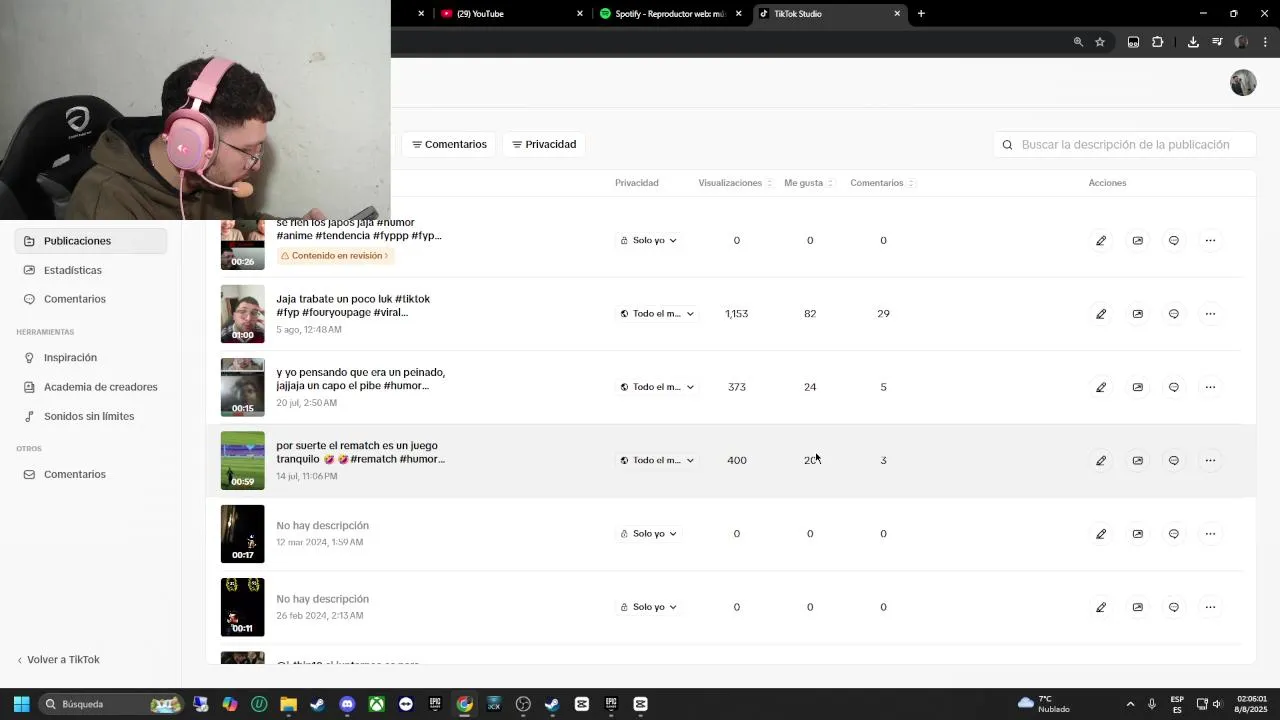Open OBS Studio from the taskbar
The image size is (1280, 720).
tap(523, 704)
